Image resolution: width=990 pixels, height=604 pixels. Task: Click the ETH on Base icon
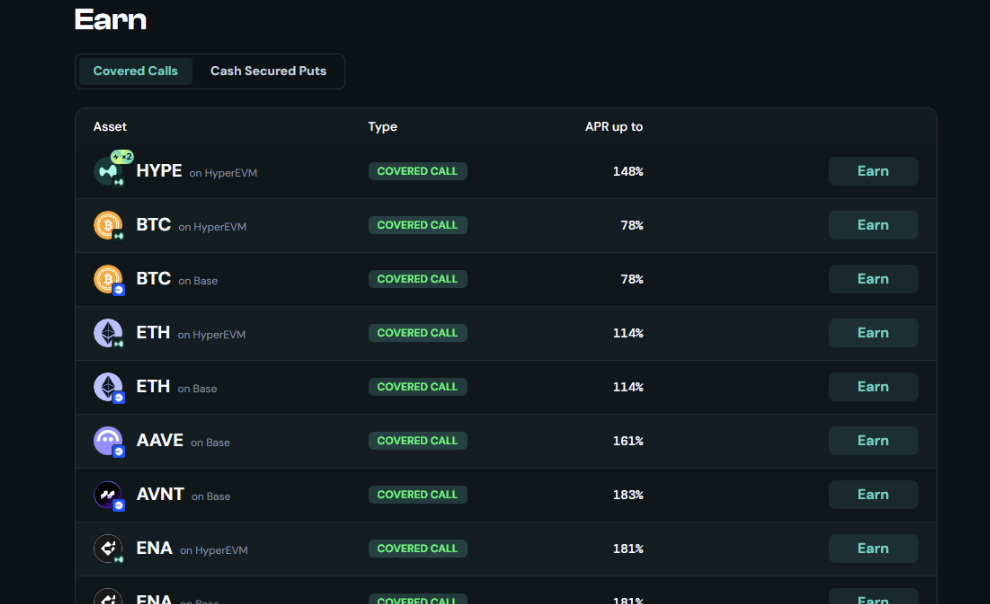tap(108, 387)
